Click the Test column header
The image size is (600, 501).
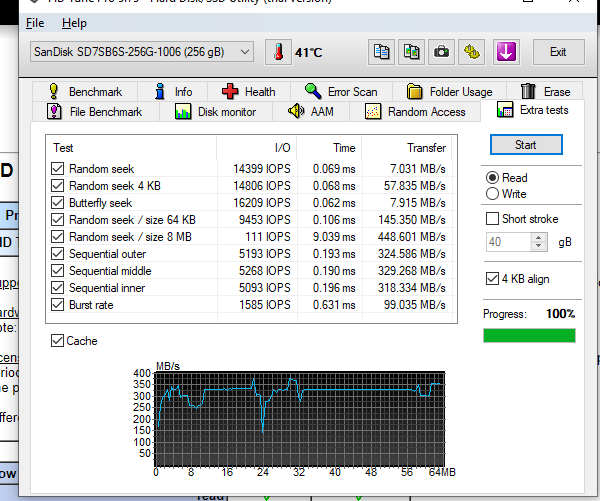[131, 148]
